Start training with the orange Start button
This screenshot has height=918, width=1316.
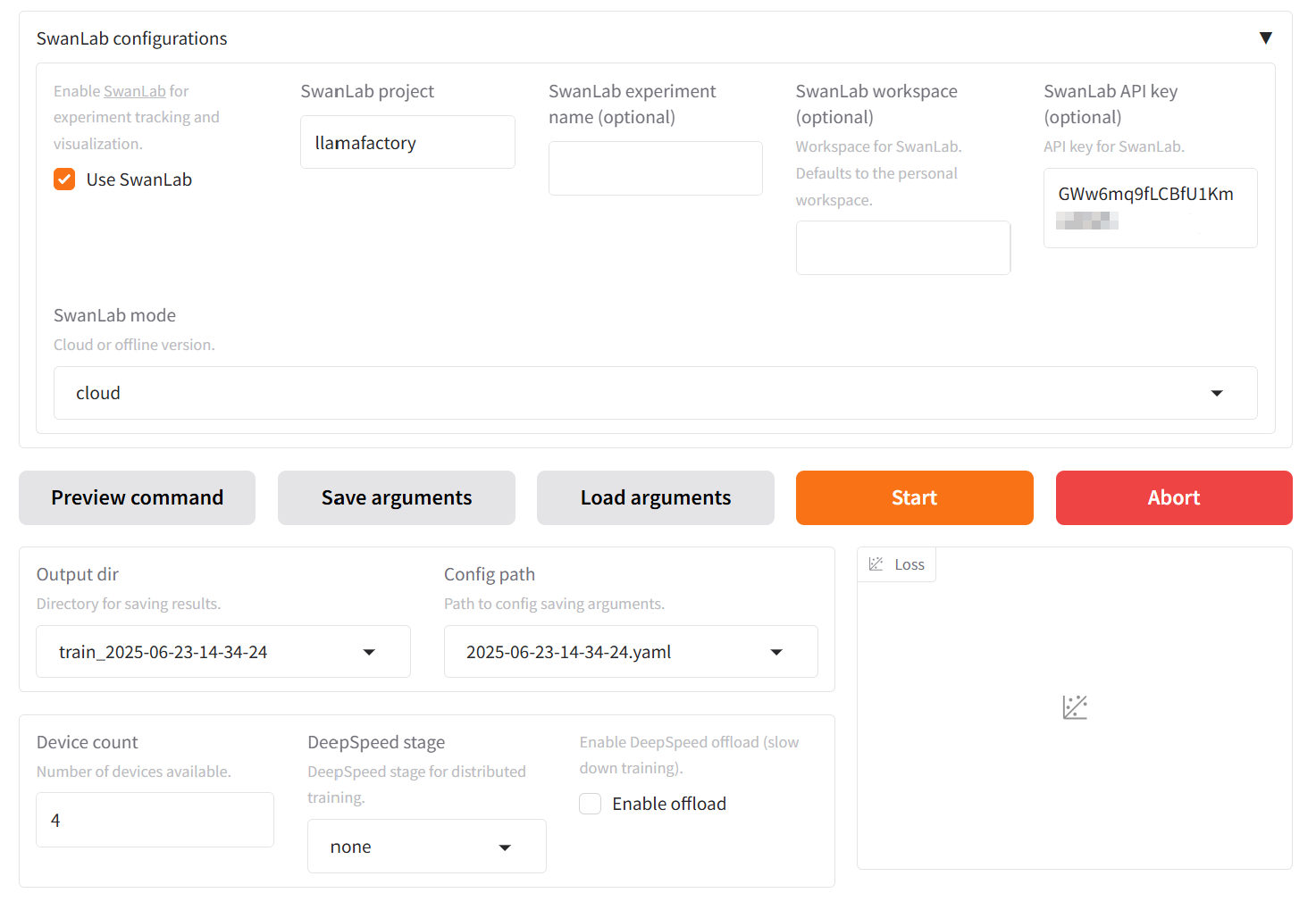tap(914, 498)
